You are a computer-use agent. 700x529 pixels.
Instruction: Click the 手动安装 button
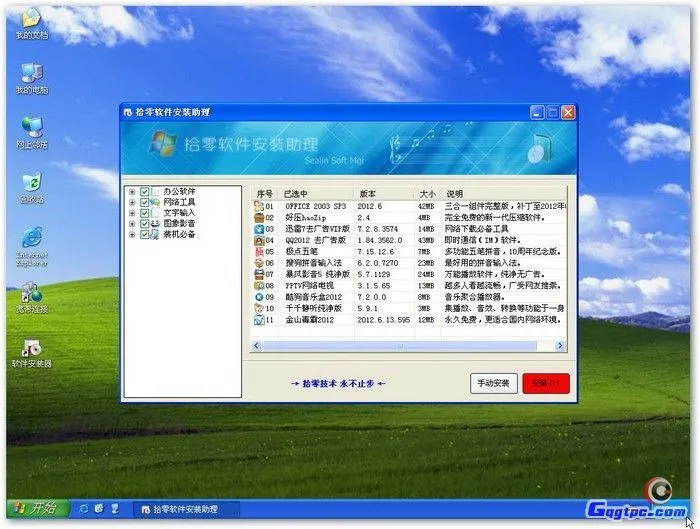(x=494, y=383)
